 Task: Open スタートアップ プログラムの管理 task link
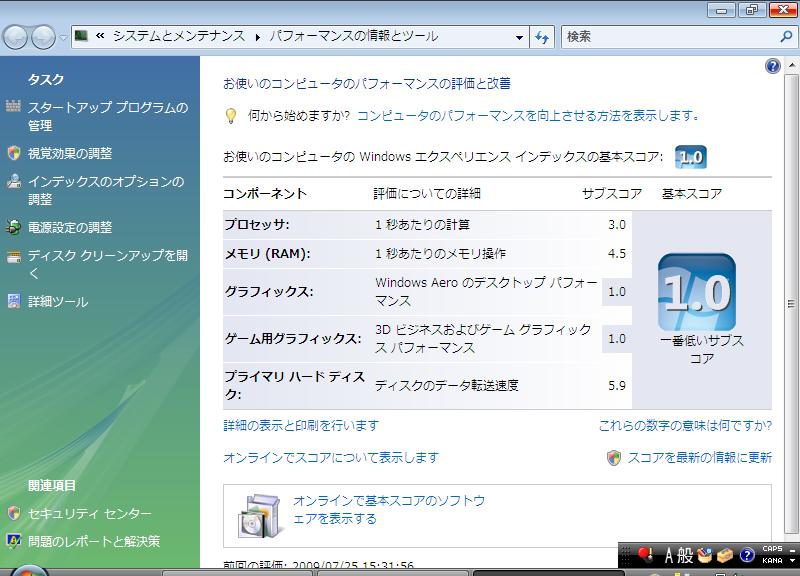[108, 116]
